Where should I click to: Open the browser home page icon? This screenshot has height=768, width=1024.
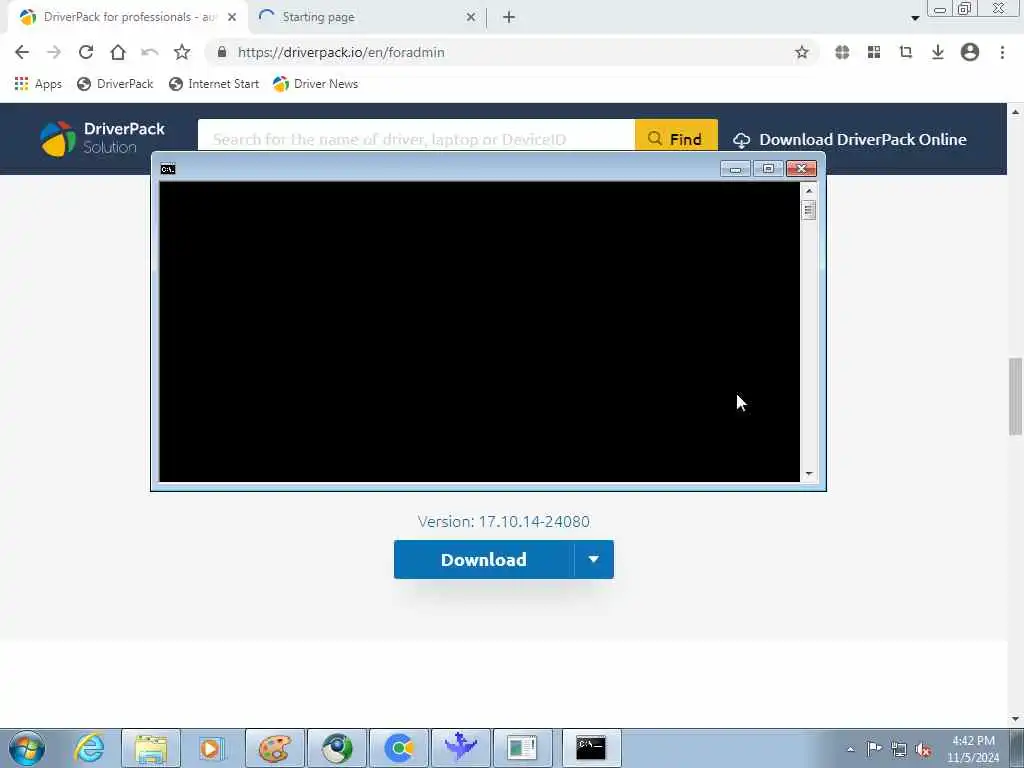pos(118,52)
